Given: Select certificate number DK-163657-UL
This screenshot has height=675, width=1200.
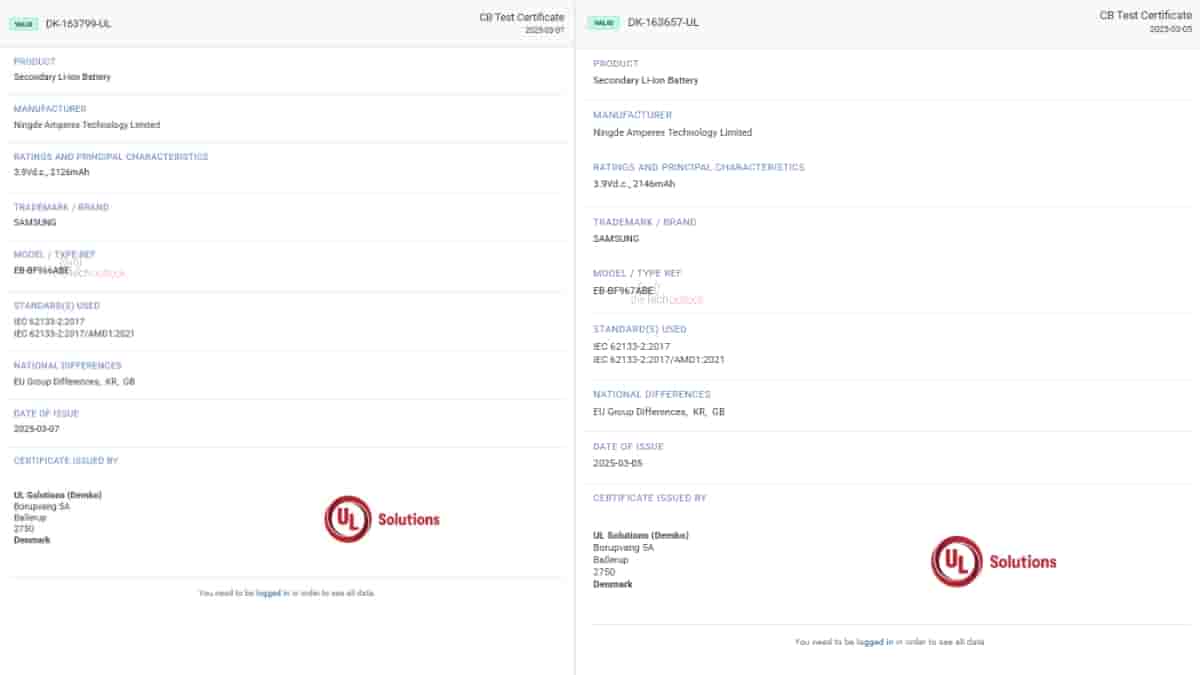Looking at the screenshot, I should click(x=663, y=22).
